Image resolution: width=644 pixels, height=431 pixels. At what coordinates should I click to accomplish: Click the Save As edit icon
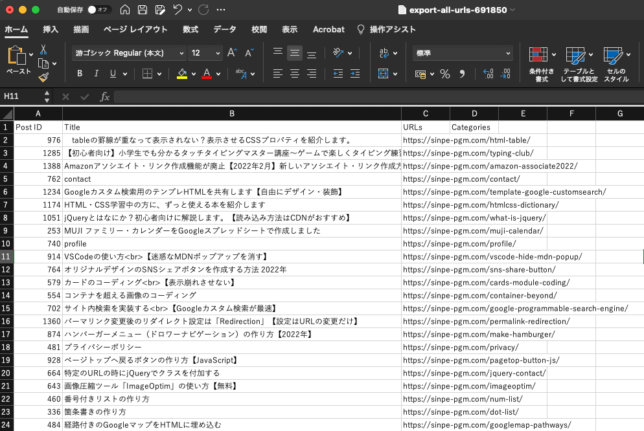coord(160,9)
